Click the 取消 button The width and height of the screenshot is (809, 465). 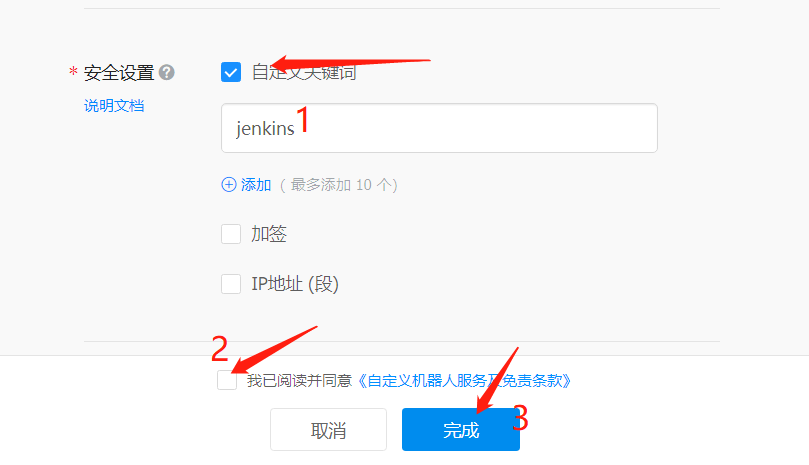coord(328,429)
